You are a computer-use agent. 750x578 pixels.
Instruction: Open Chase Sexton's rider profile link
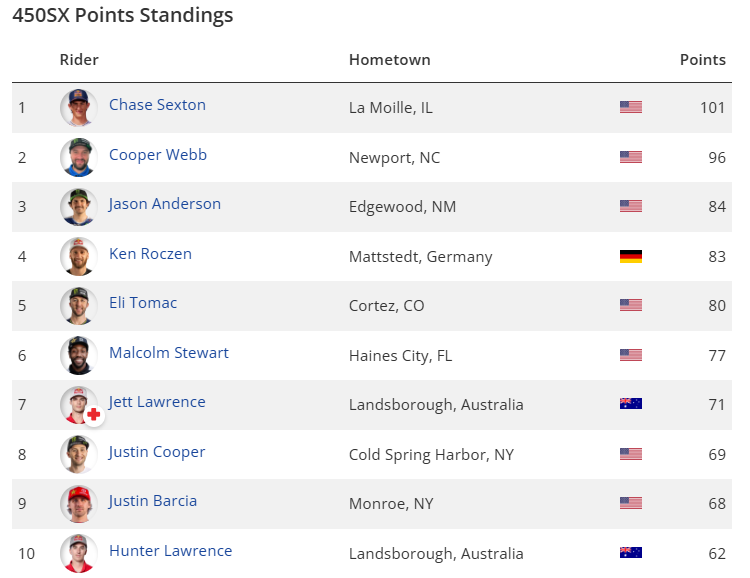[157, 105]
